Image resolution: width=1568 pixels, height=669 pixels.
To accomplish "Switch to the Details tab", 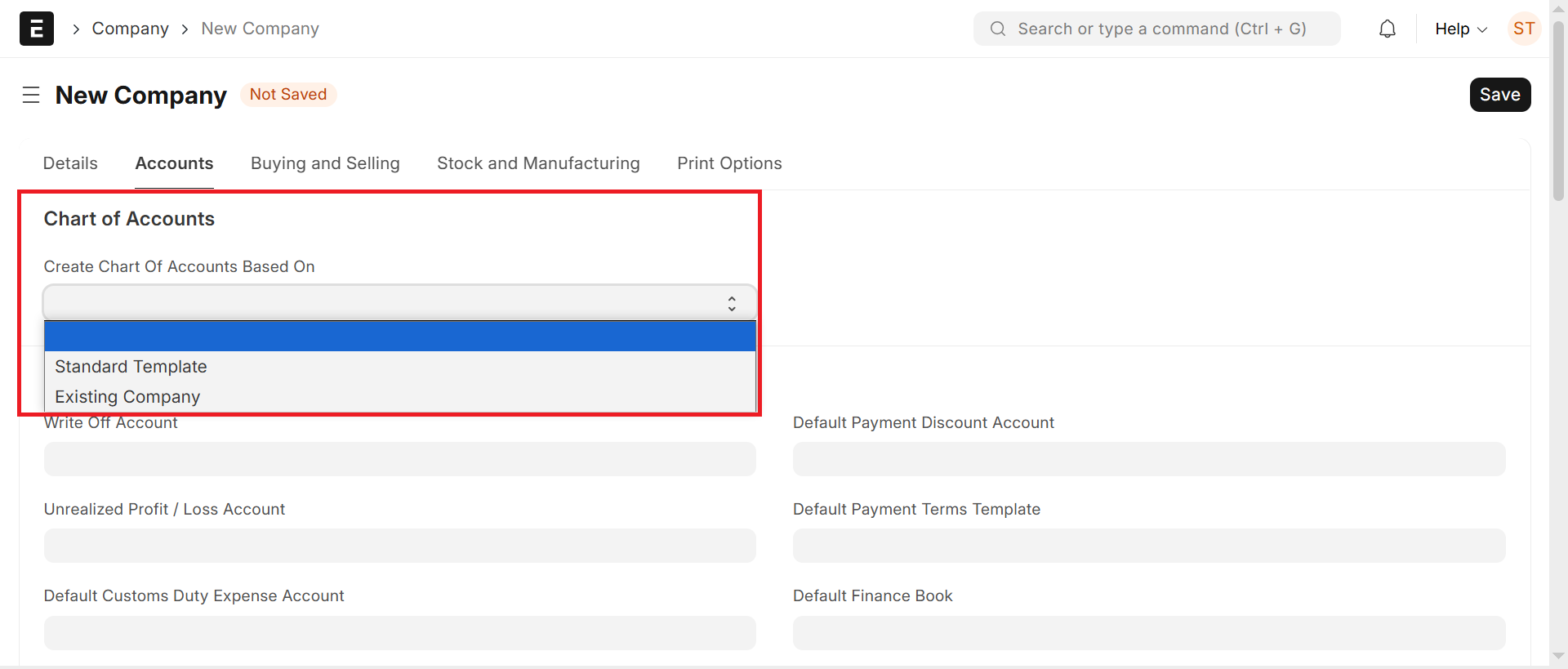I will [70, 163].
